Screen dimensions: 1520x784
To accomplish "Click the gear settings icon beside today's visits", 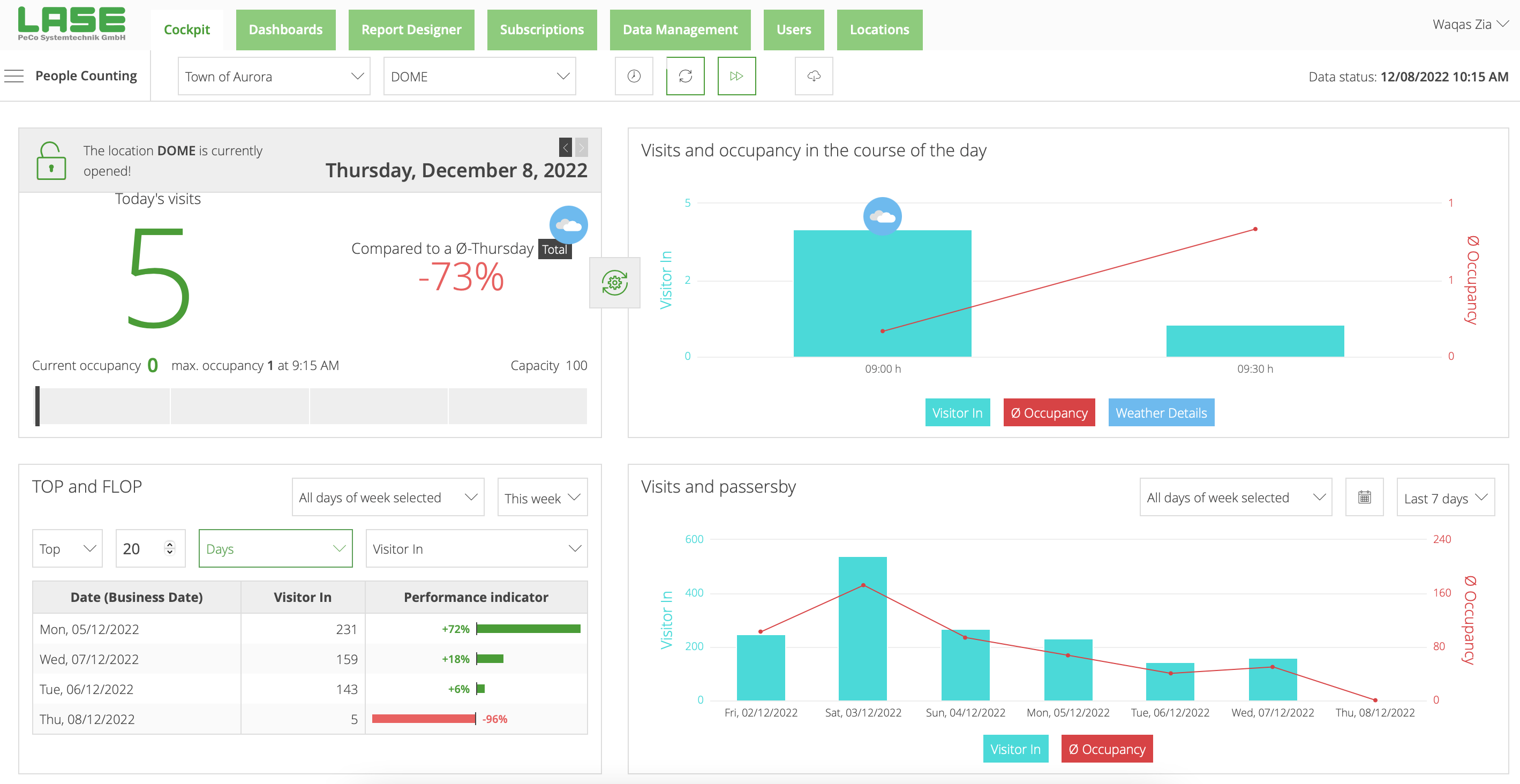I will (614, 283).
